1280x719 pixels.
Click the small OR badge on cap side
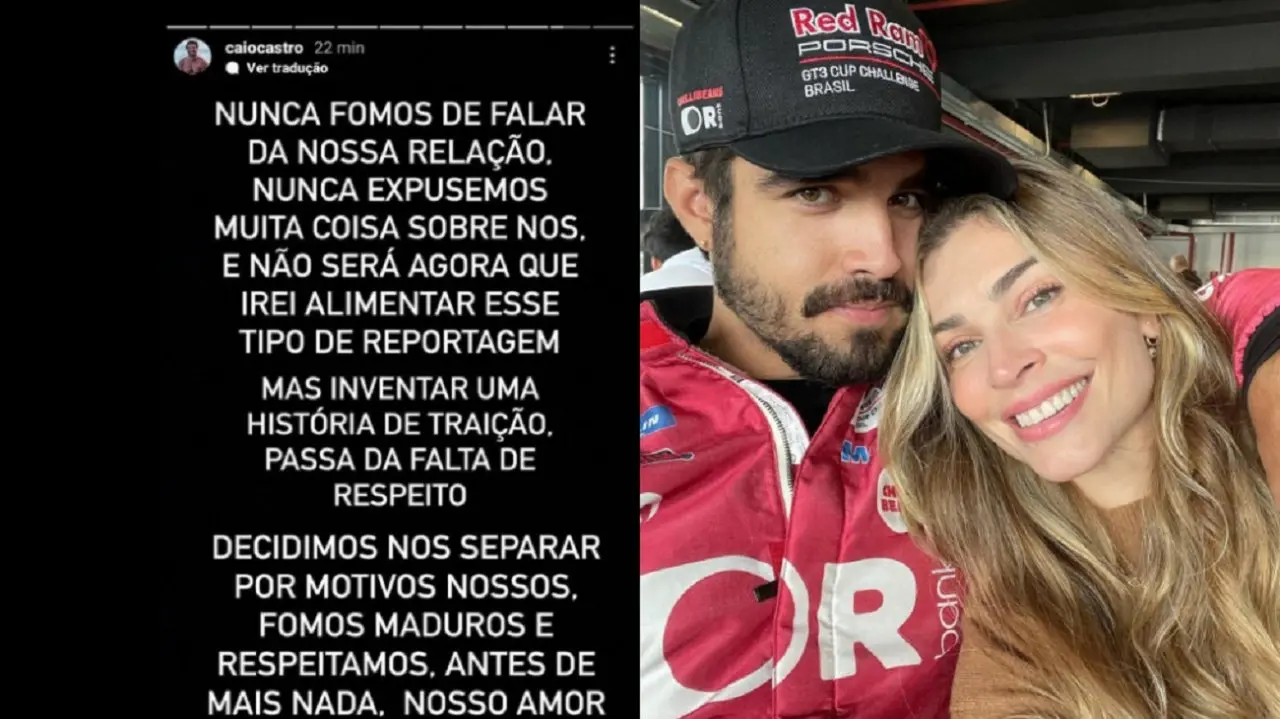click(x=701, y=117)
